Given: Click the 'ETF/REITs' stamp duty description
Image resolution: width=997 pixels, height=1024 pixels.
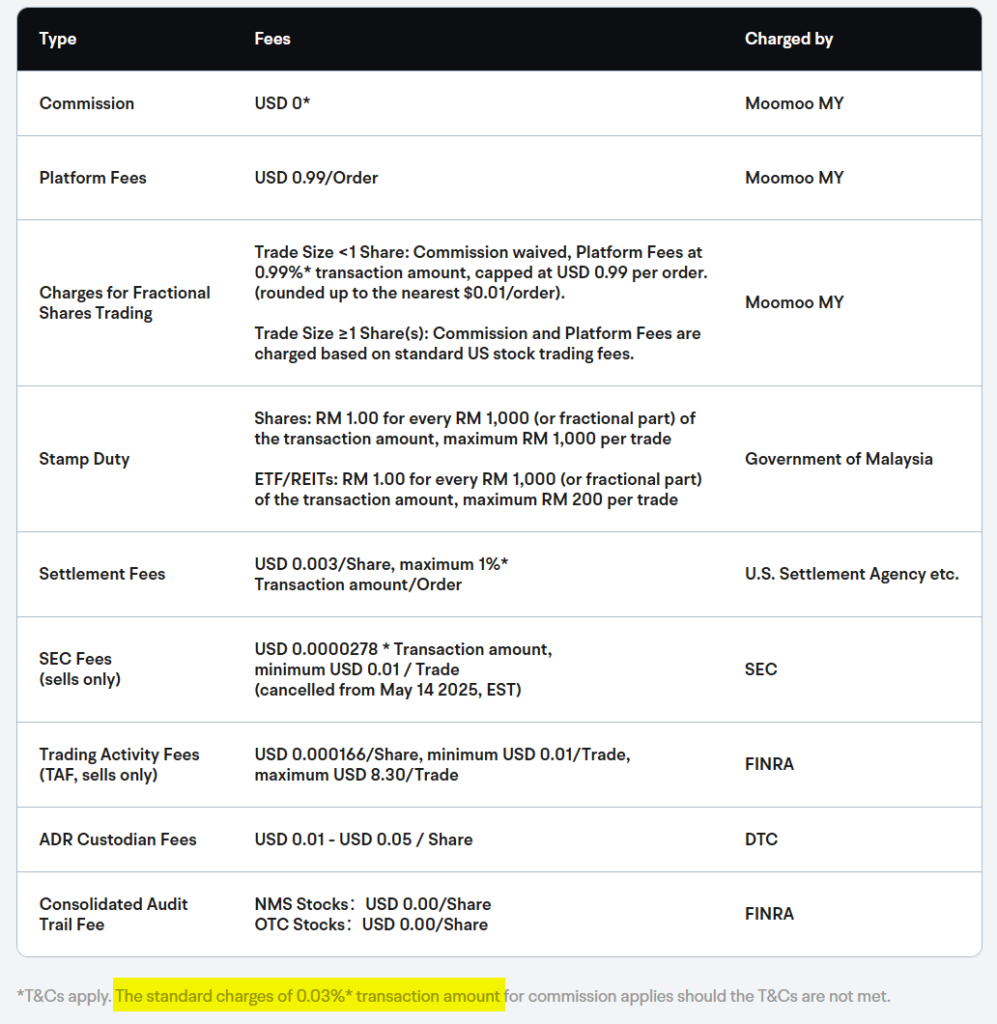Looking at the screenshot, I should click(477, 489).
